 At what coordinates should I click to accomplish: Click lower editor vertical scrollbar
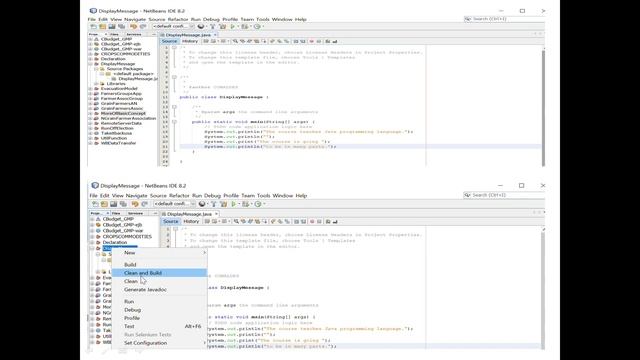click(x=543, y=288)
